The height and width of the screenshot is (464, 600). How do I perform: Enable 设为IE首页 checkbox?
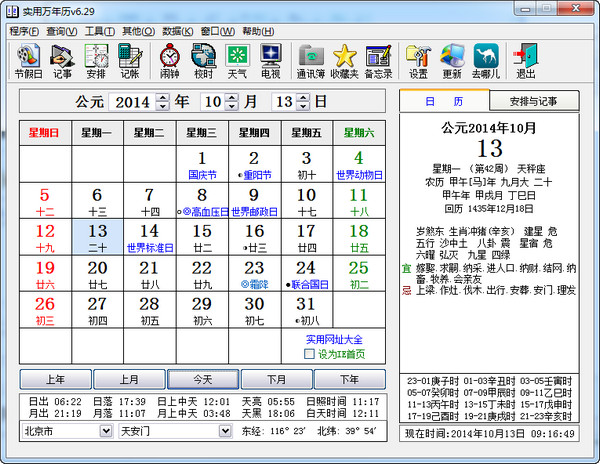pos(310,354)
